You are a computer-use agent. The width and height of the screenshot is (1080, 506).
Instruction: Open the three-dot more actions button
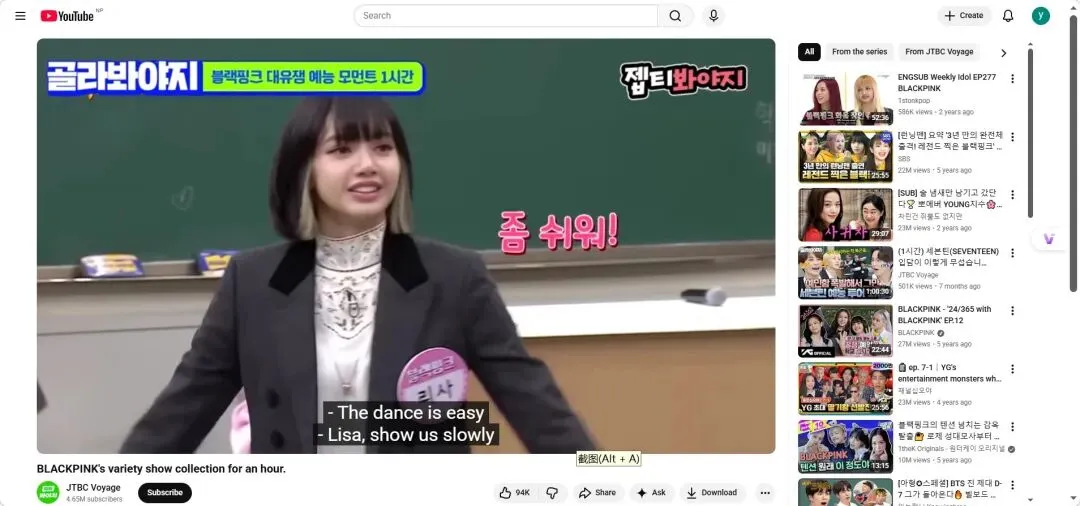[765, 493]
